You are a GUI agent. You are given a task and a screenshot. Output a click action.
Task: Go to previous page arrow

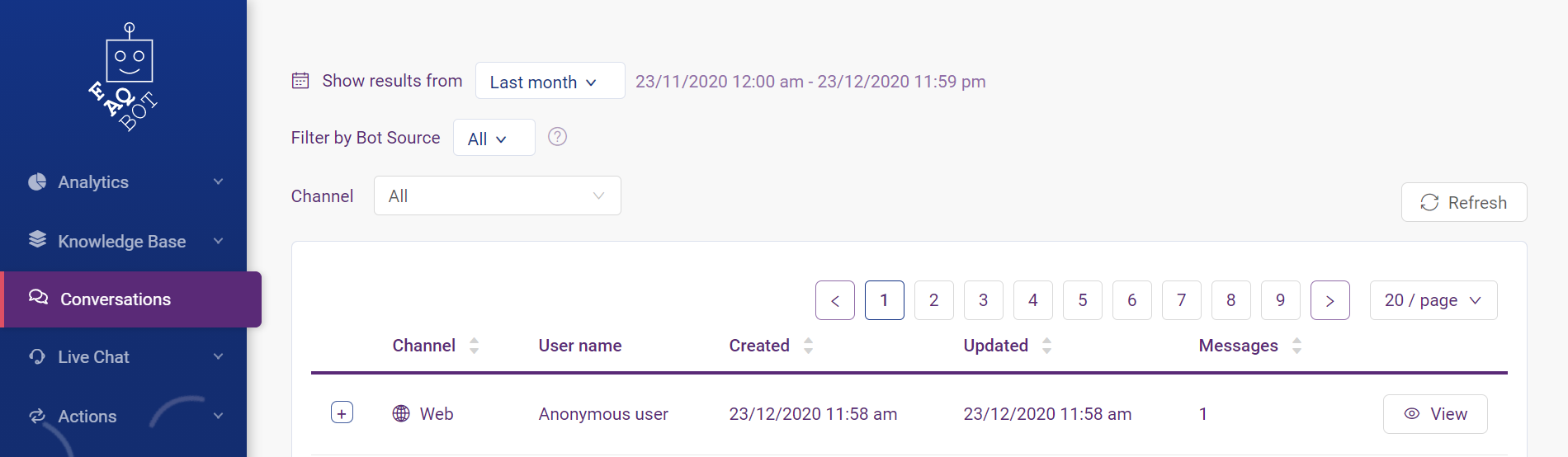pyautogui.click(x=835, y=300)
